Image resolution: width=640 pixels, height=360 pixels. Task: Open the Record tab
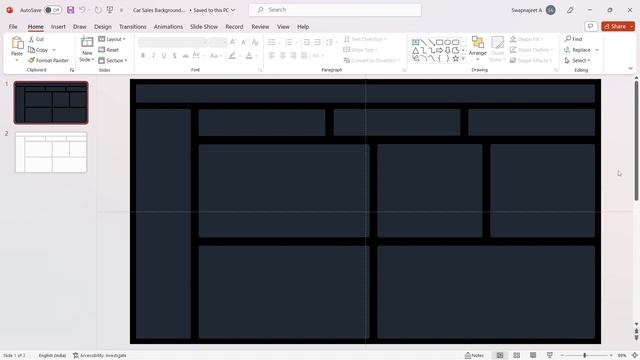(234, 27)
